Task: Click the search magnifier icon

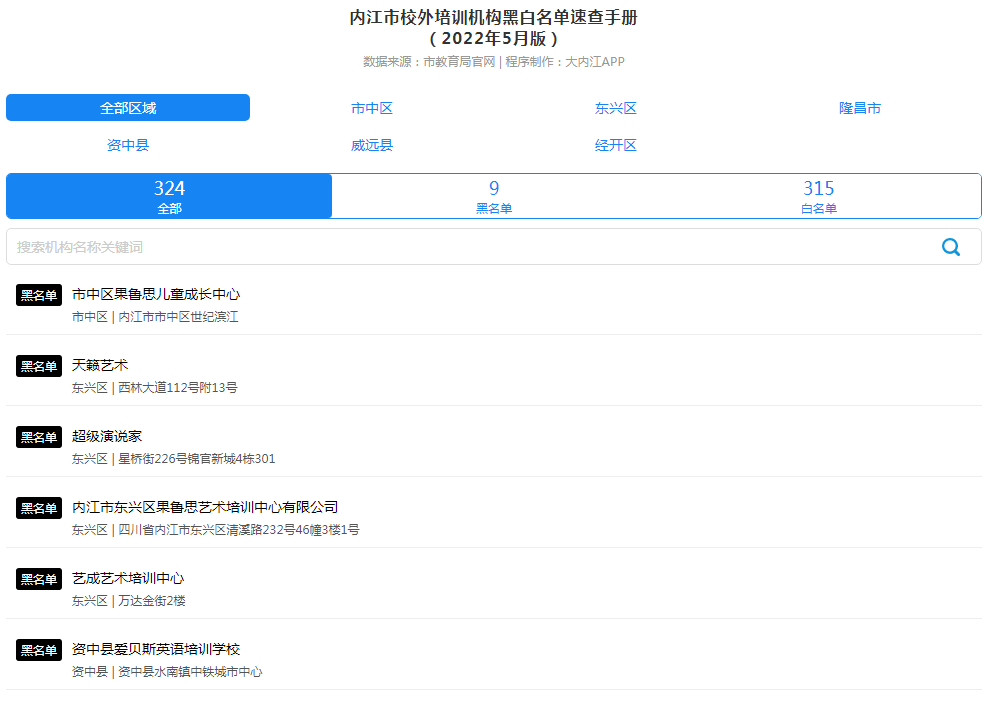Action: [951, 246]
